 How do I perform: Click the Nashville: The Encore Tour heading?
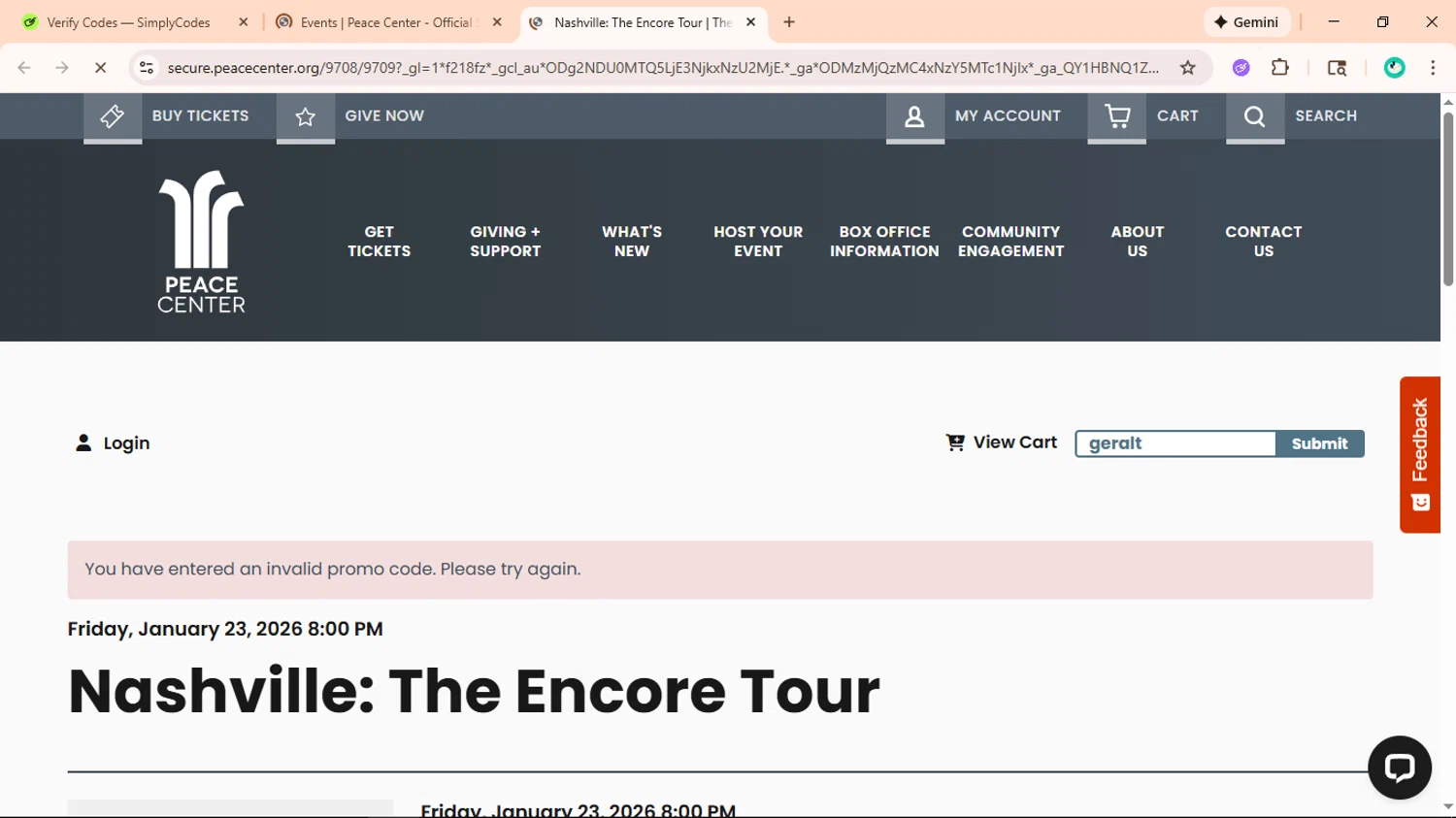click(x=474, y=692)
